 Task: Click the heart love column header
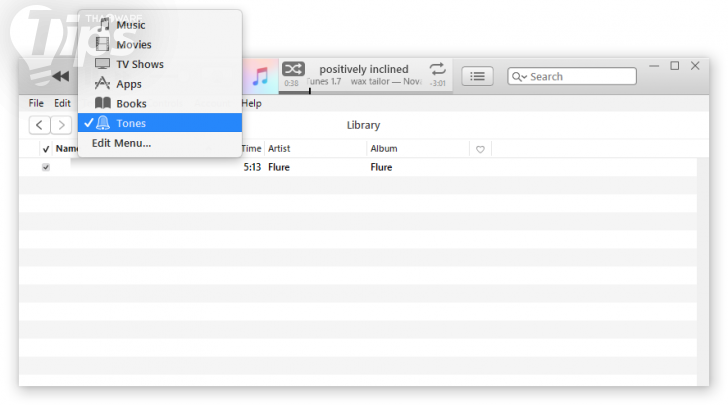[480, 149]
